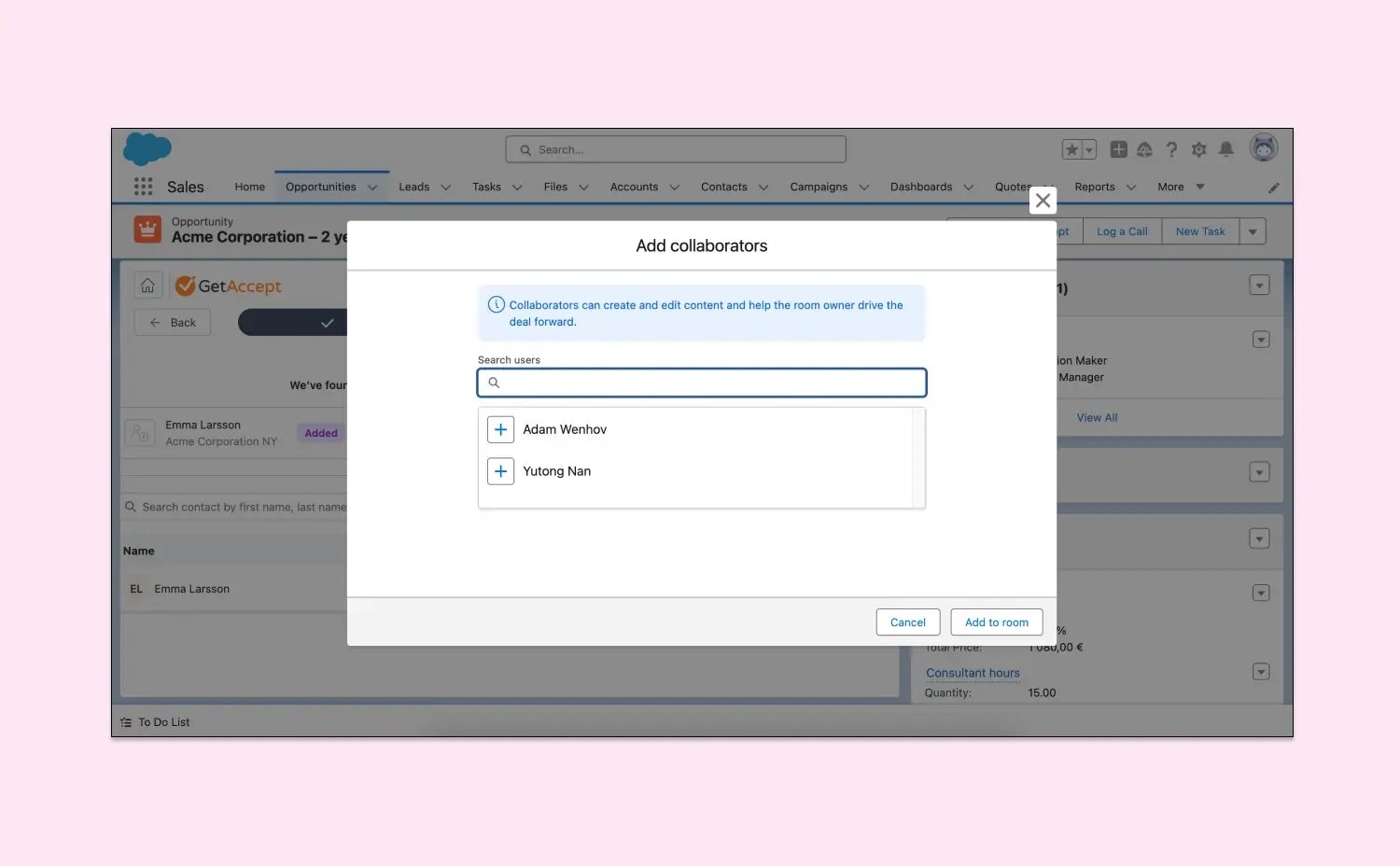Click the GetAccept home icon
1400x866 pixels.
(x=147, y=286)
